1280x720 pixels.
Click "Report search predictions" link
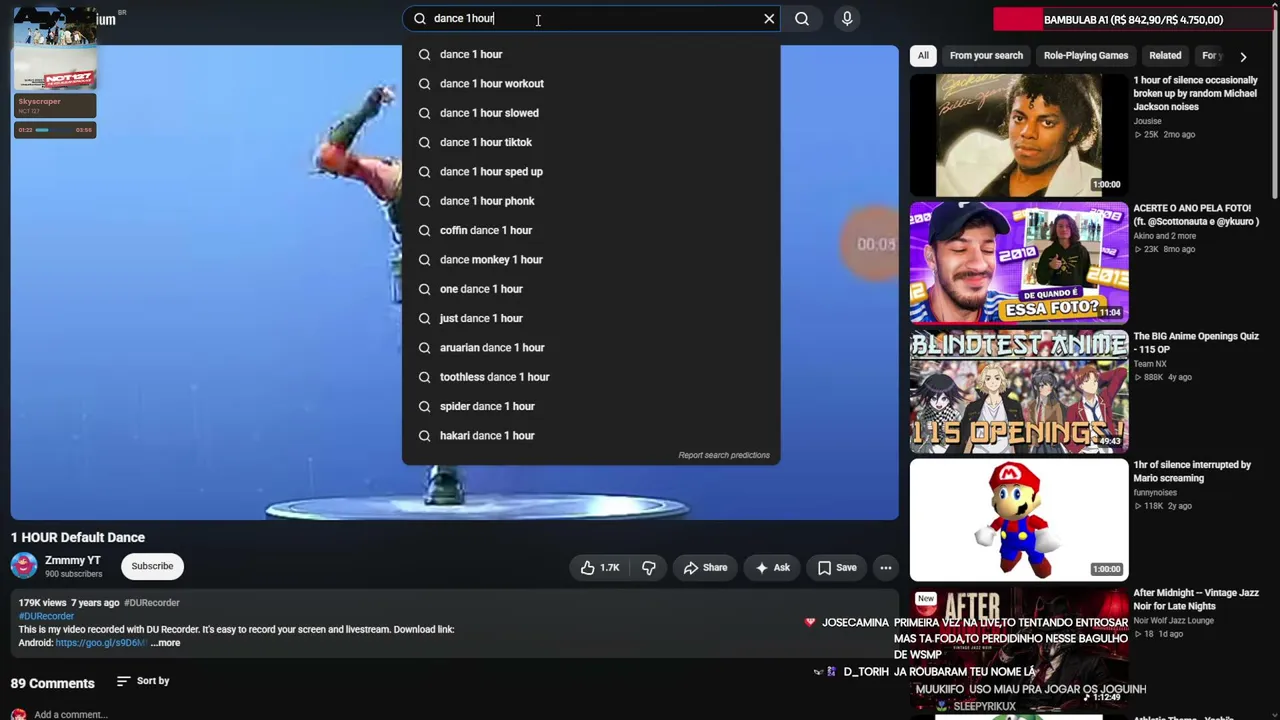724,455
